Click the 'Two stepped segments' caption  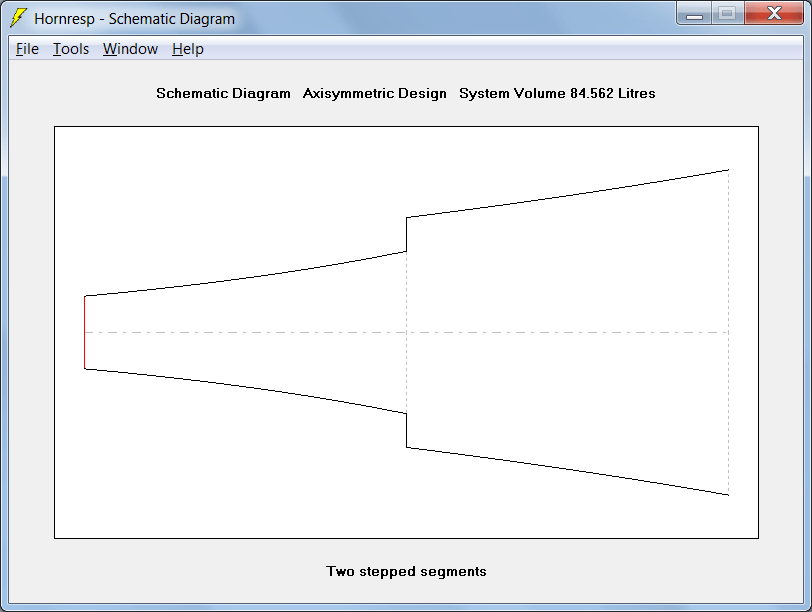click(x=406, y=572)
